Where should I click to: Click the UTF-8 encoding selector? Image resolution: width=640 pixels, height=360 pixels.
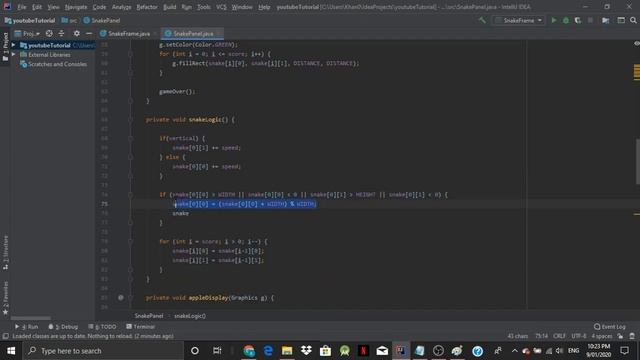point(579,336)
